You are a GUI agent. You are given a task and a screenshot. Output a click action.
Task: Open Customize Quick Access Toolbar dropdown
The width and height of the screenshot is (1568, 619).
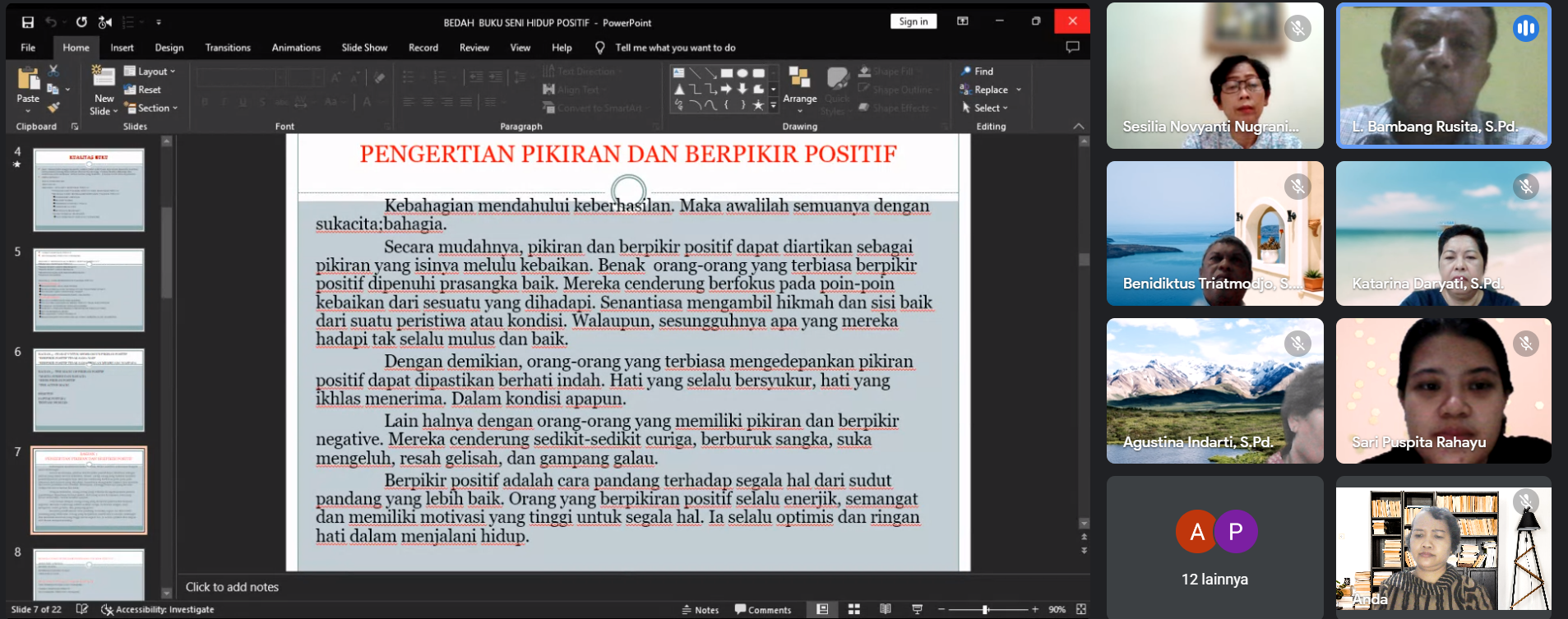pos(159,22)
